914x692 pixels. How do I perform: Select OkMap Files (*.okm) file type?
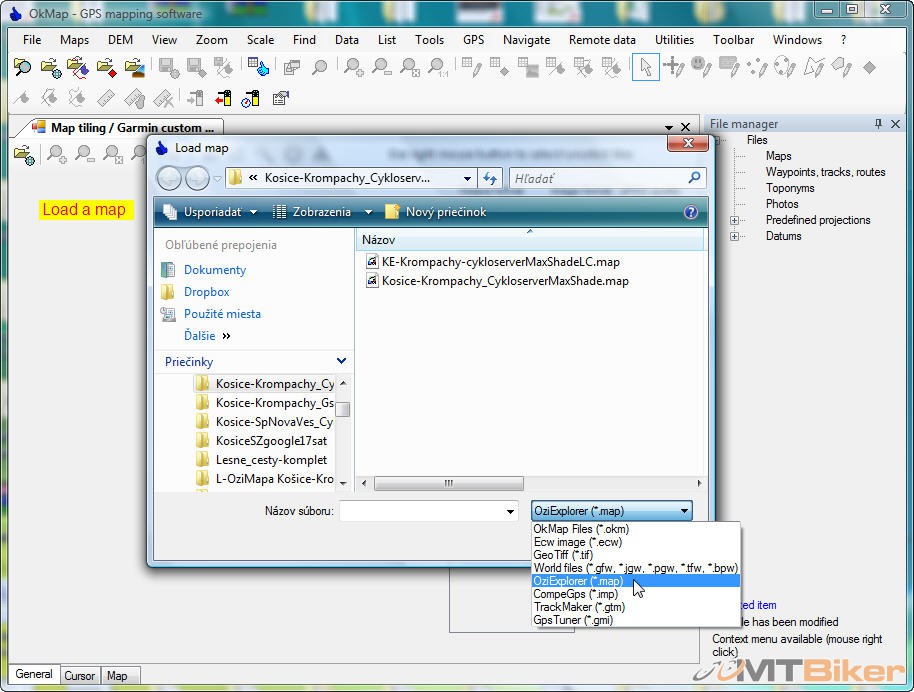point(580,529)
